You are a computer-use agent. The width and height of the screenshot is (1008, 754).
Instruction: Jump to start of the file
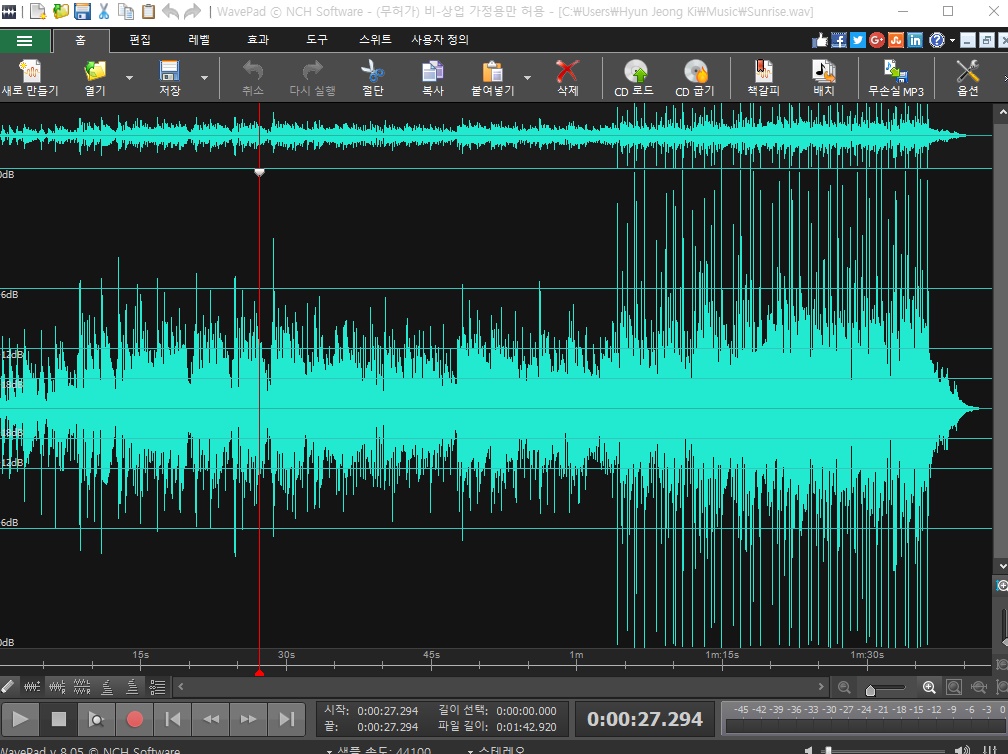pyautogui.click(x=172, y=719)
